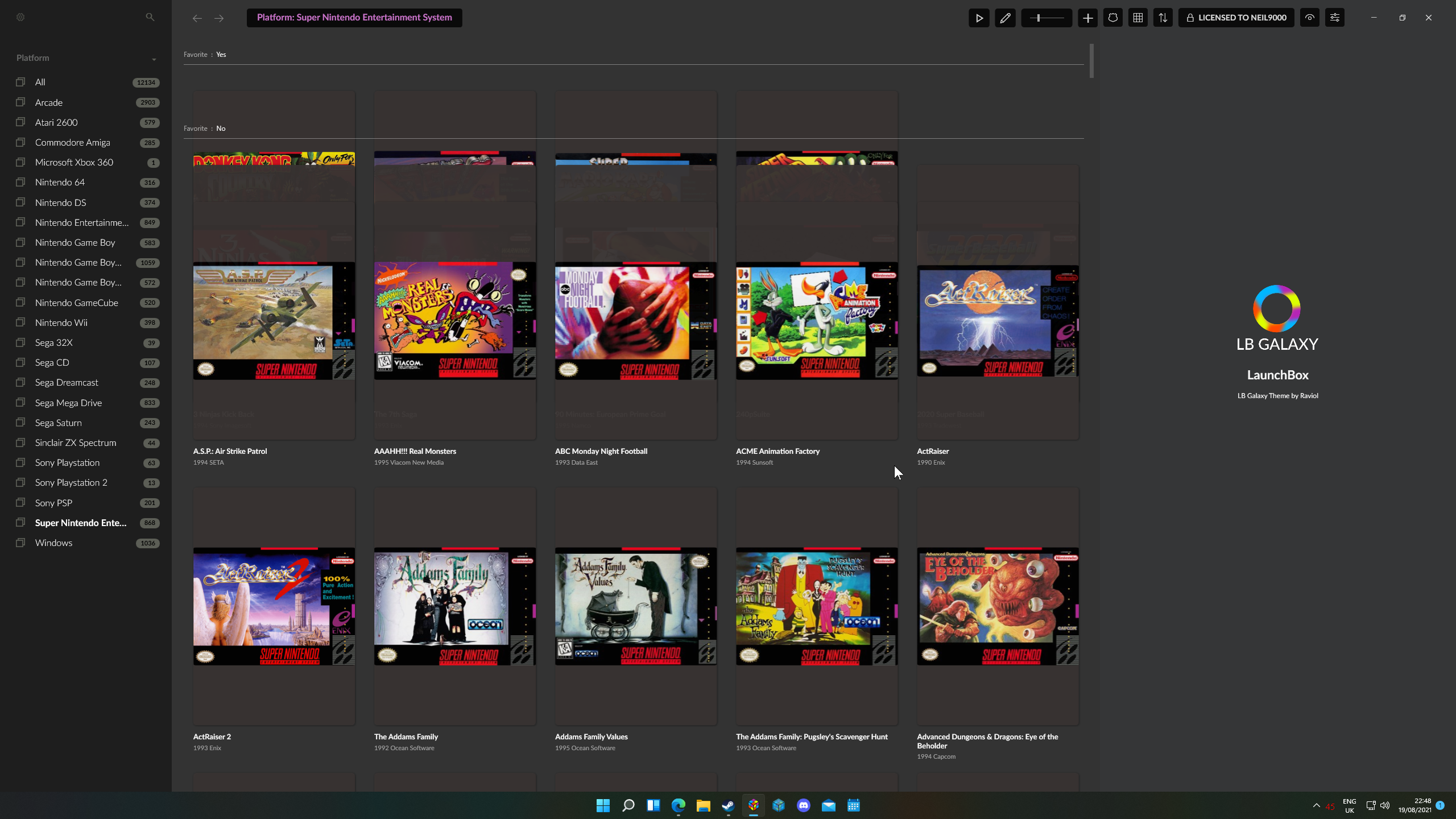This screenshot has height=819, width=1456.
Task: Open the Calendar app from the taskbar
Action: pos(853,805)
